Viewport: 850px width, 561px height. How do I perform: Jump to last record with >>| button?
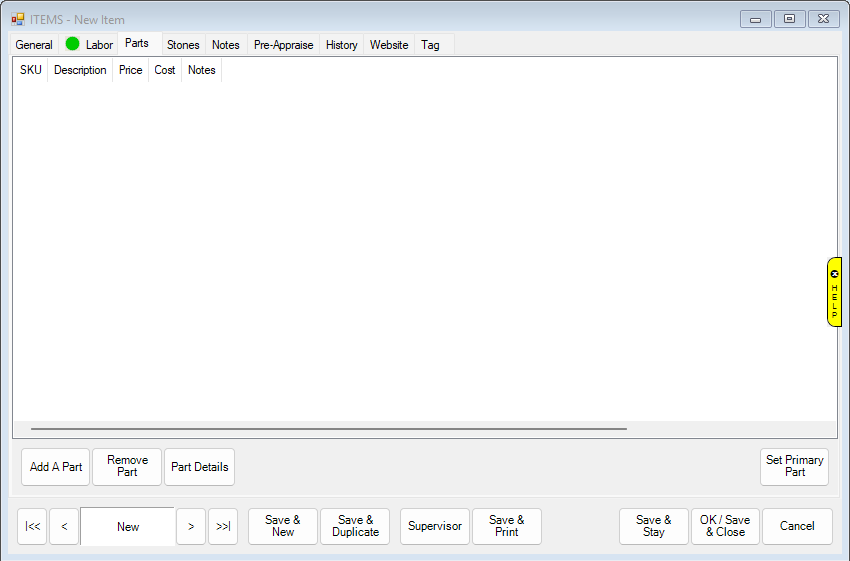[222, 527]
